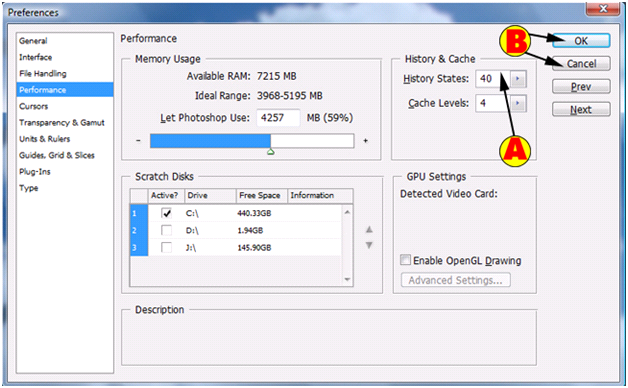
Task: Click the History States value field
Action: [493, 79]
